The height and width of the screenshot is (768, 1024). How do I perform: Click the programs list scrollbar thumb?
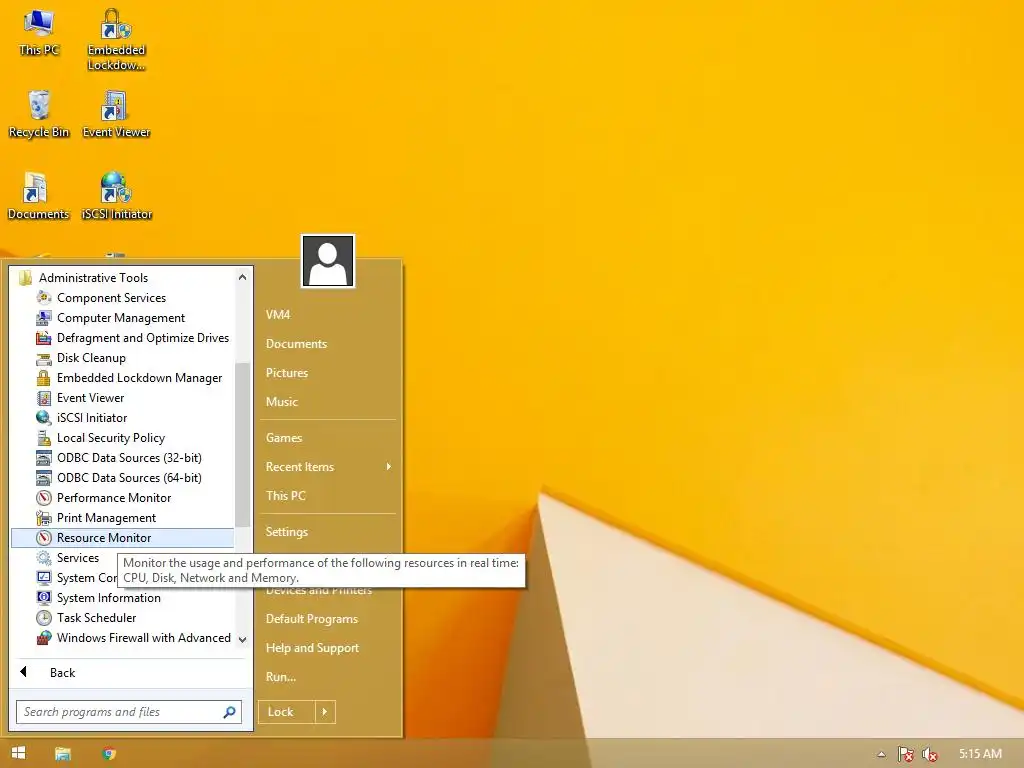click(242, 444)
